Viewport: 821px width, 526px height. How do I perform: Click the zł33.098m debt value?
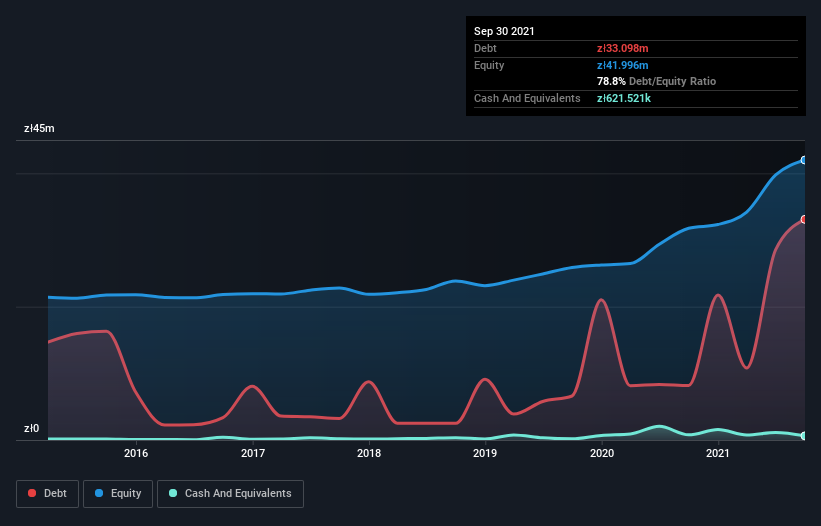(x=623, y=48)
